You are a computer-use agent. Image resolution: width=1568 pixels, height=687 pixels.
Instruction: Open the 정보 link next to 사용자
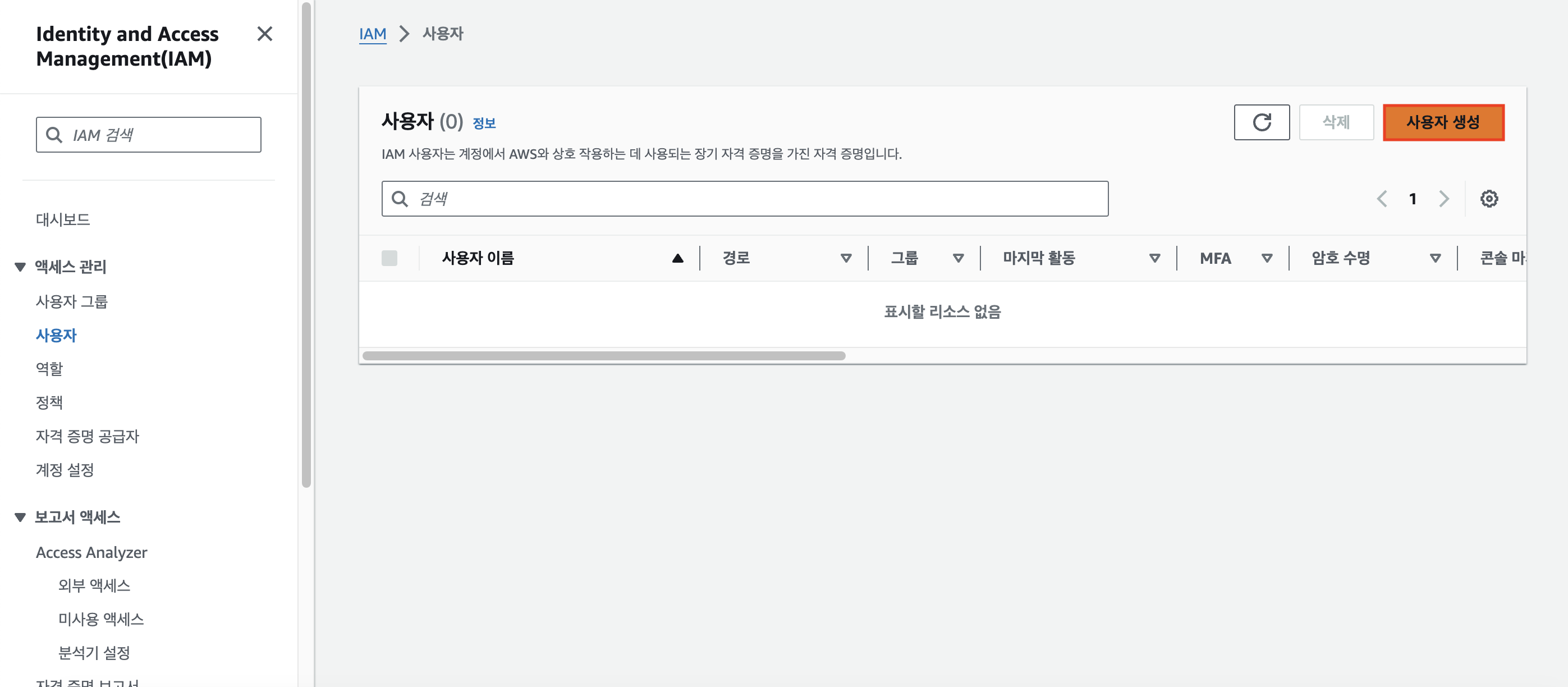pyautogui.click(x=484, y=123)
